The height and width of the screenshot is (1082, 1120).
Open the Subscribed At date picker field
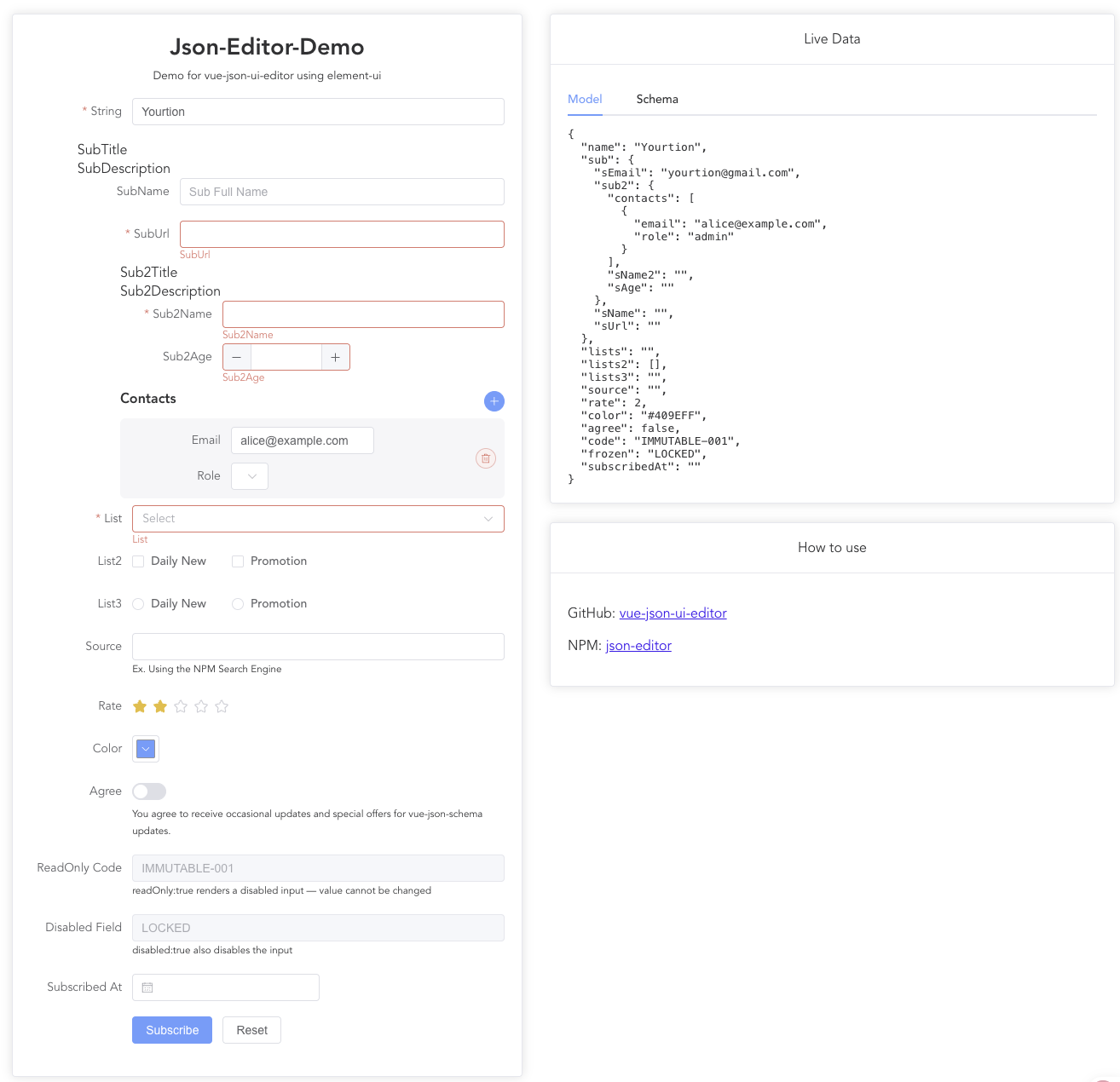pos(226,987)
